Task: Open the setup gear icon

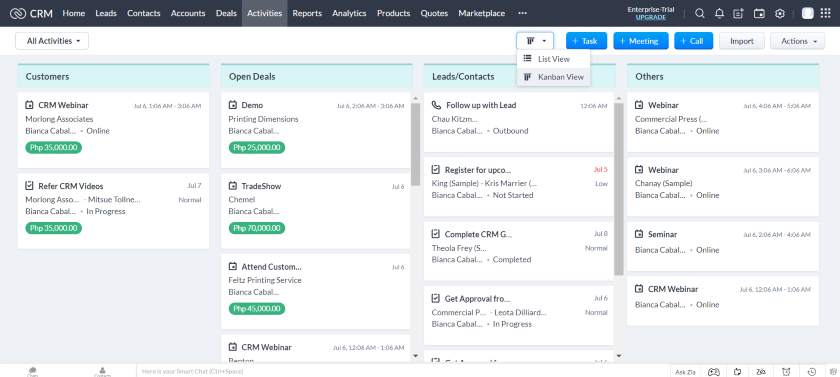Action: point(779,13)
